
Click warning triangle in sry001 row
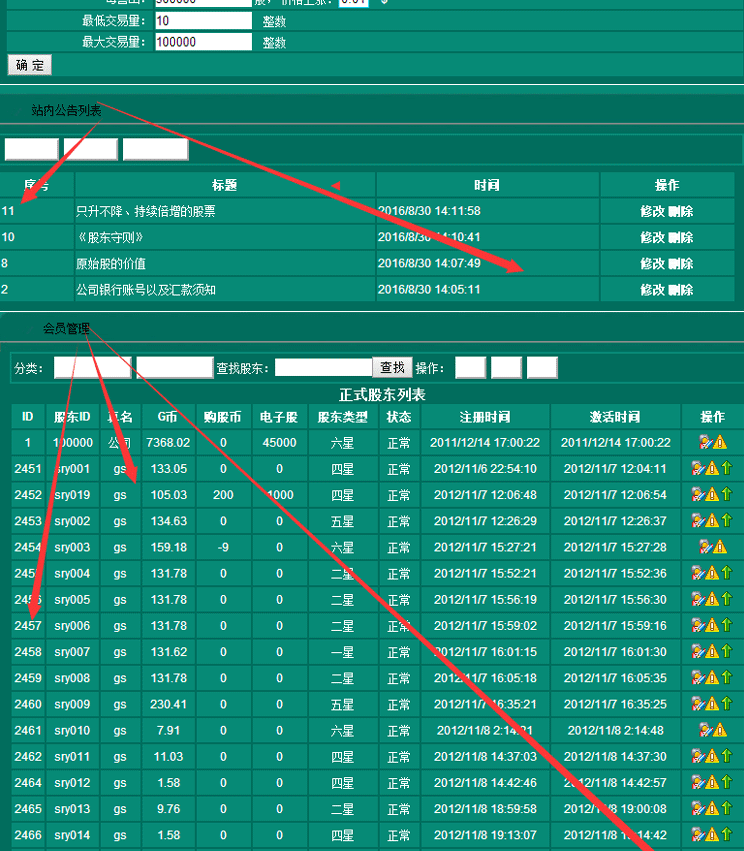coord(712,468)
